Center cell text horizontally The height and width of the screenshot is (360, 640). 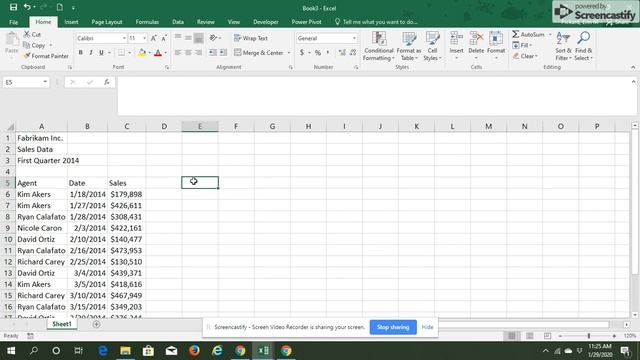pos(188,53)
